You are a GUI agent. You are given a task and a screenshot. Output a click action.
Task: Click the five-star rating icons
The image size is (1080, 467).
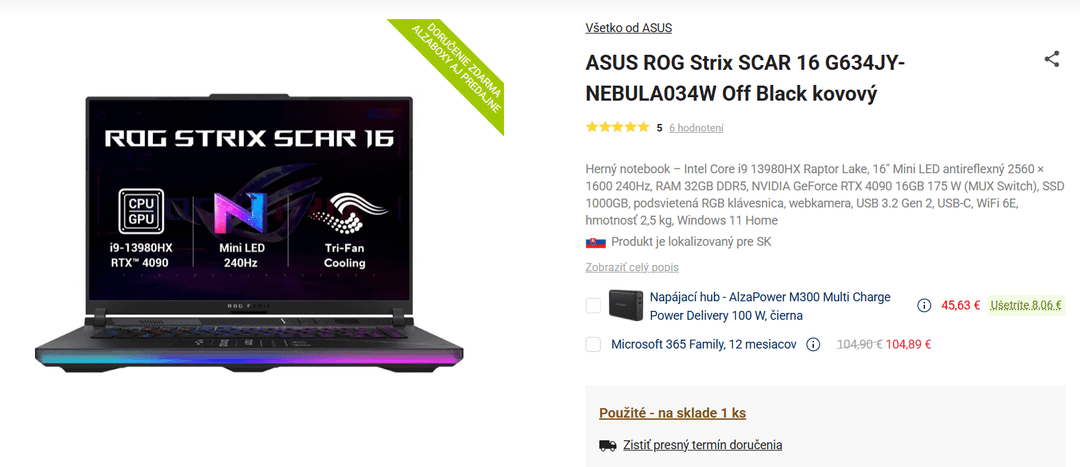[617, 127]
